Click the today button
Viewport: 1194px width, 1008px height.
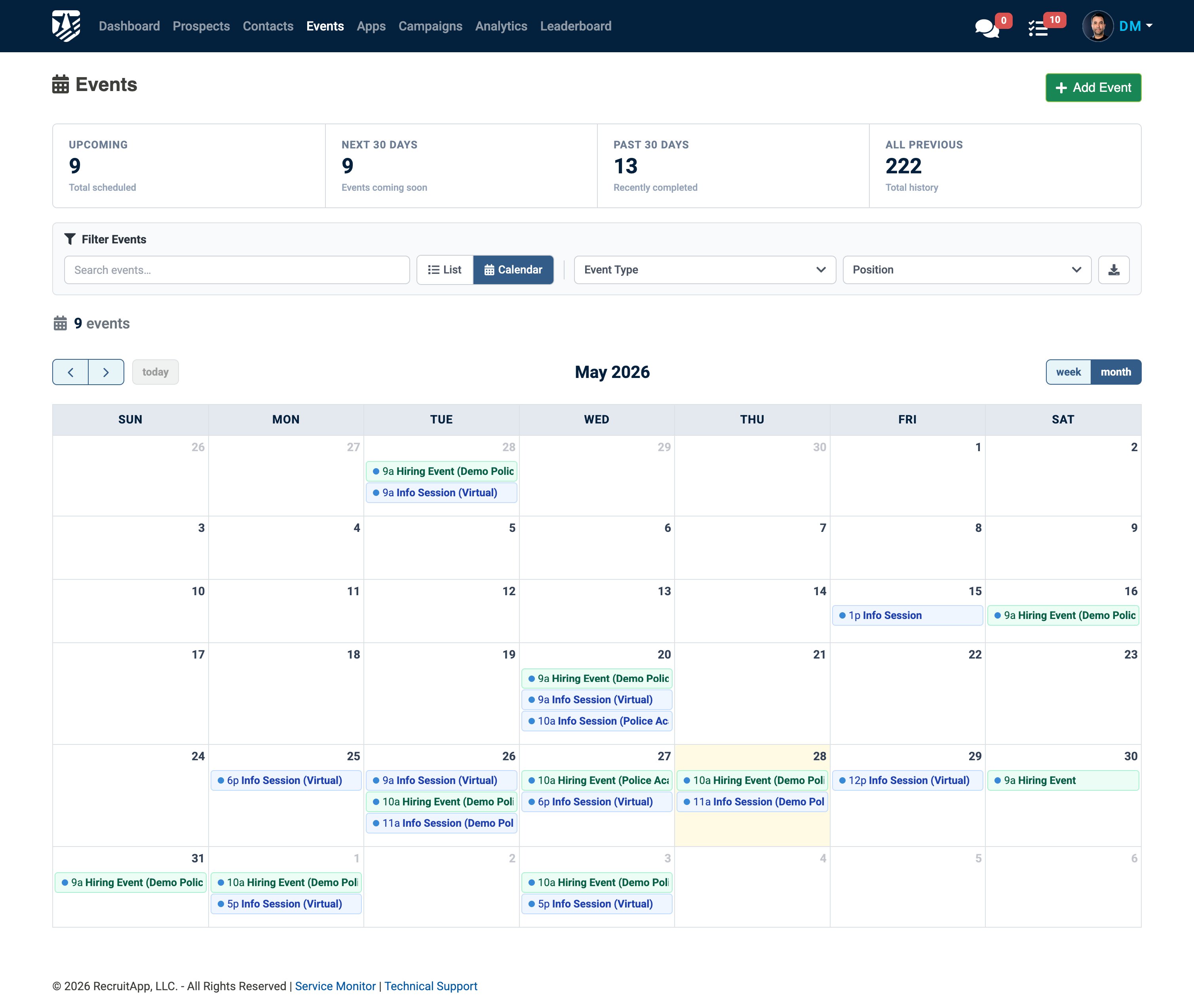[x=156, y=372]
